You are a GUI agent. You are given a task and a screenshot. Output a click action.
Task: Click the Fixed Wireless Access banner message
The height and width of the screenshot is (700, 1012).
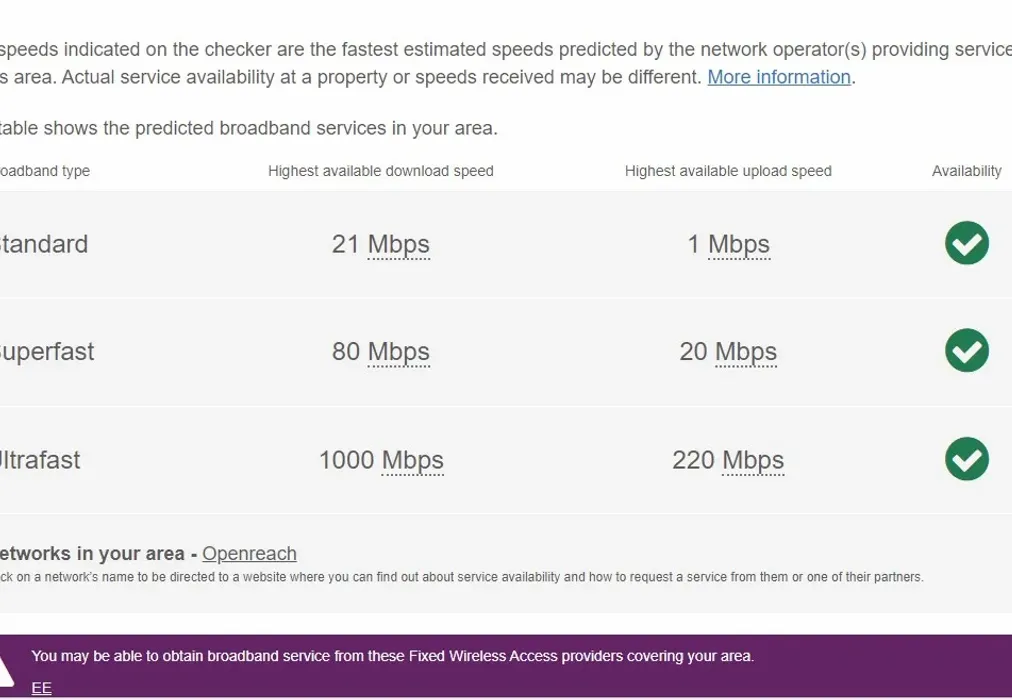point(392,656)
